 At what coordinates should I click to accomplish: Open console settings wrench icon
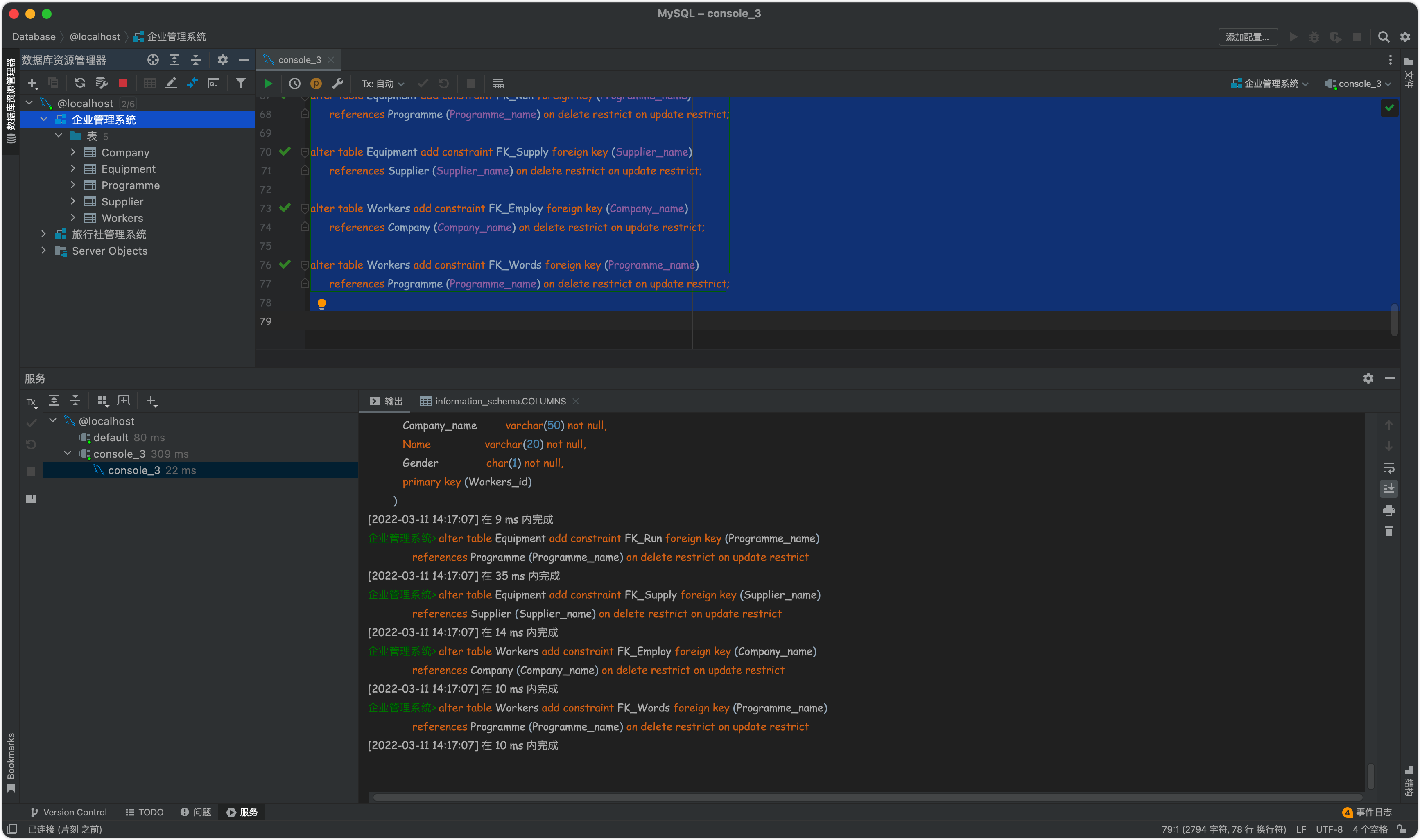click(x=337, y=84)
